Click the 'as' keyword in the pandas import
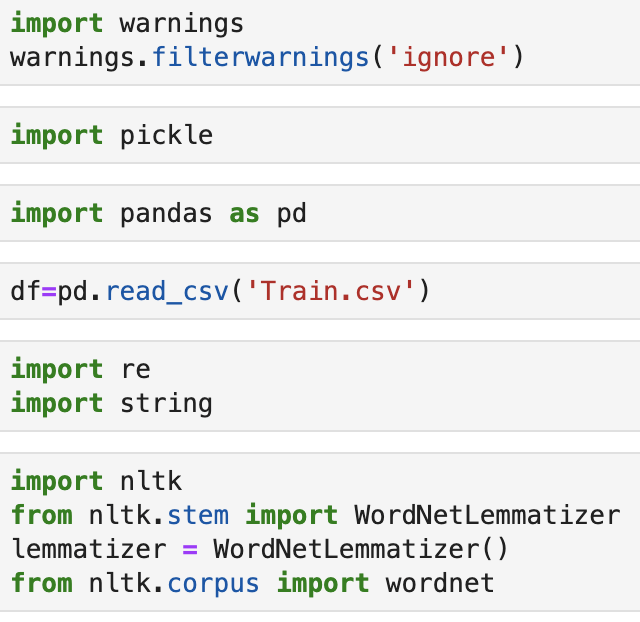 244,213
